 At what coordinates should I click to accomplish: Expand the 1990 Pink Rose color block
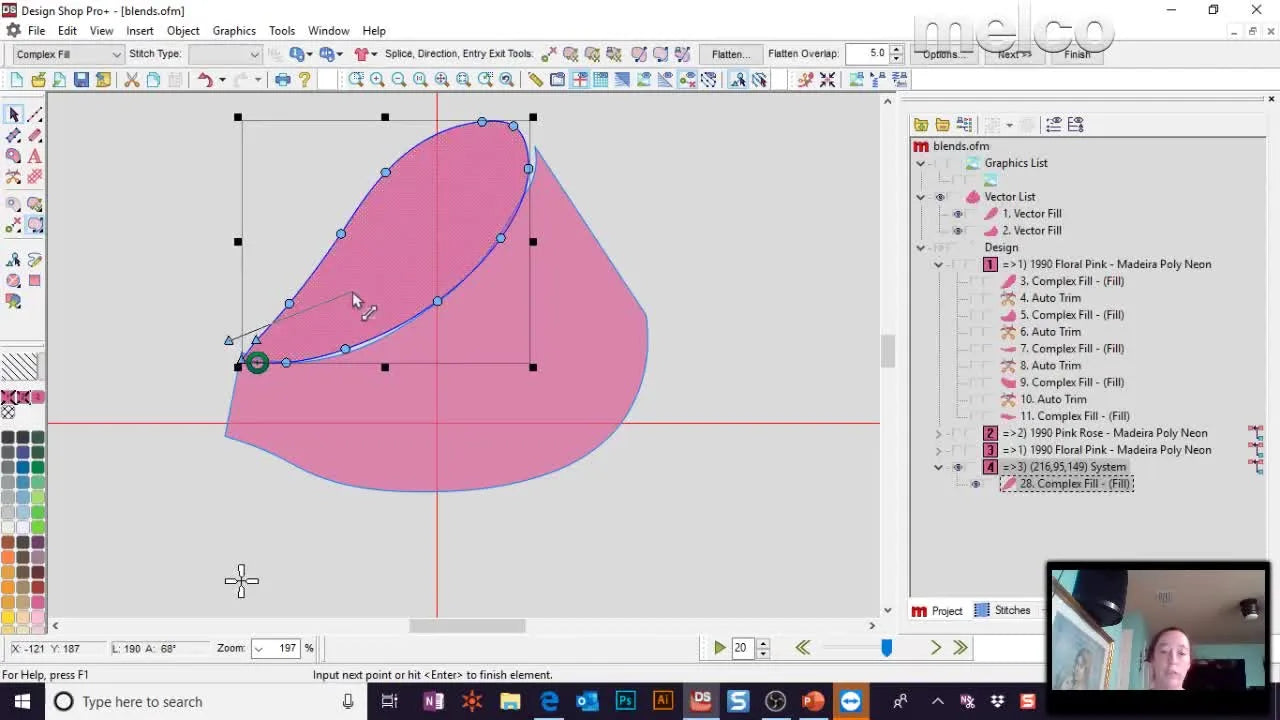(x=938, y=433)
